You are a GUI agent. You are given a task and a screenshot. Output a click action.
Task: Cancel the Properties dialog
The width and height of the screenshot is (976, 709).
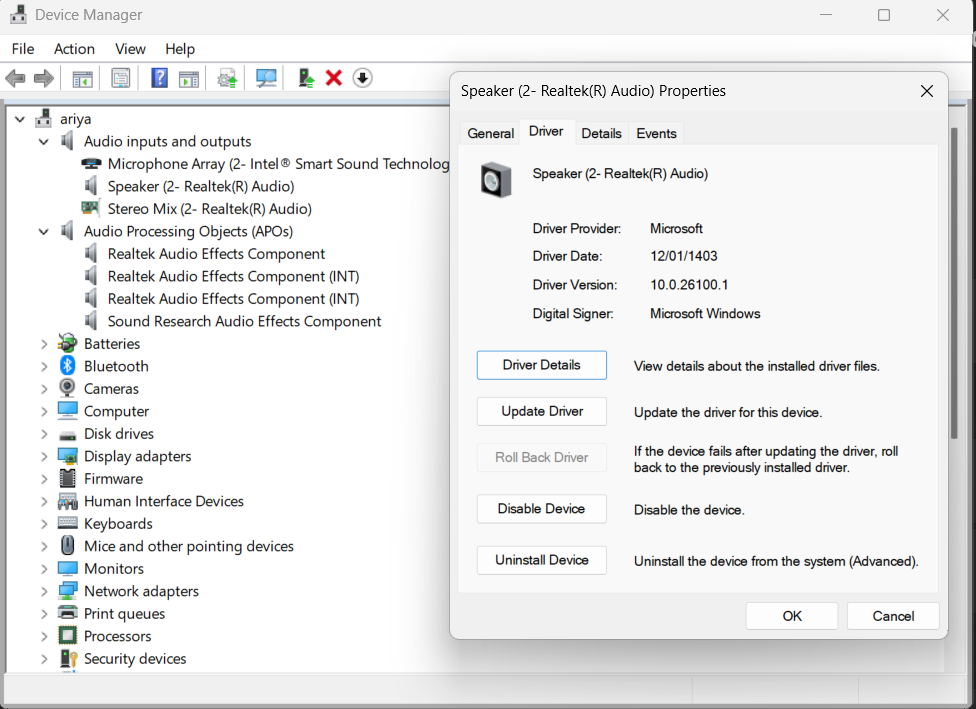pos(893,616)
